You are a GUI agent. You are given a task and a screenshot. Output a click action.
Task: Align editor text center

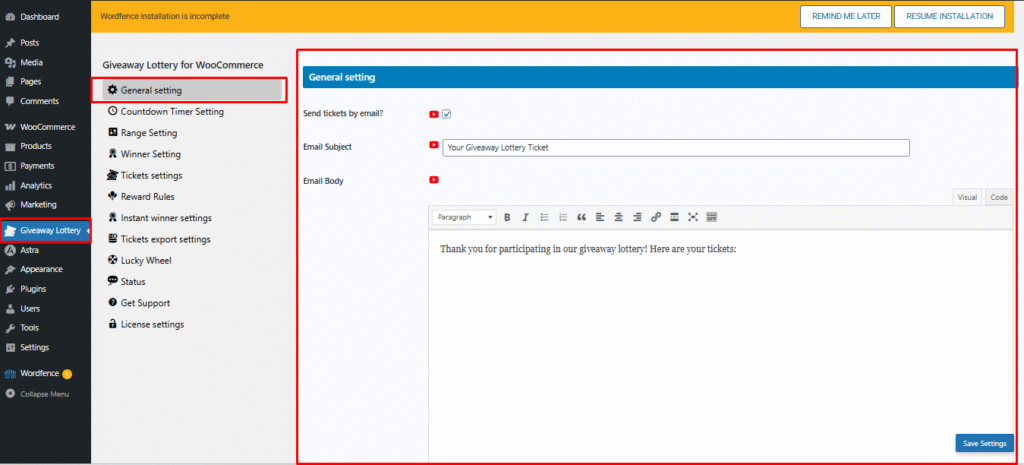click(x=618, y=217)
